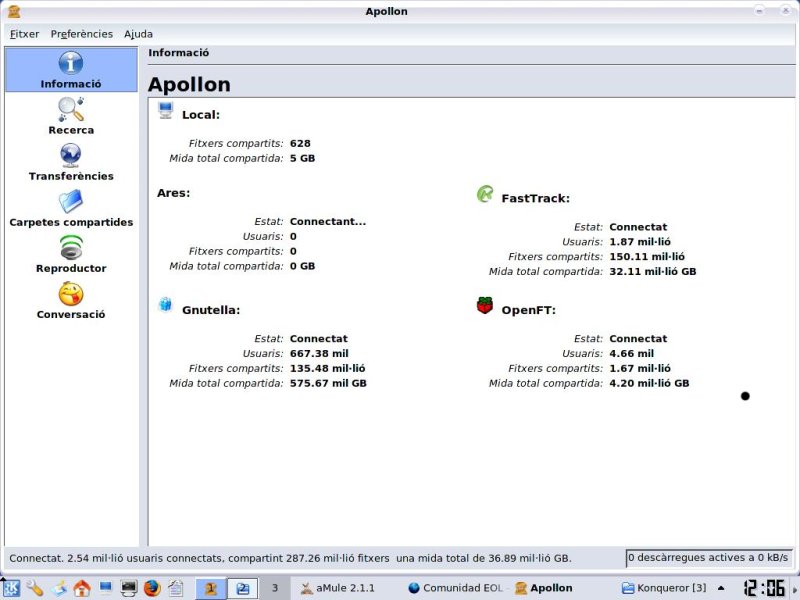Click OpenFT size '4.20 mil·lió GB'
This screenshot has width=800, height=600.
(649, 383)
